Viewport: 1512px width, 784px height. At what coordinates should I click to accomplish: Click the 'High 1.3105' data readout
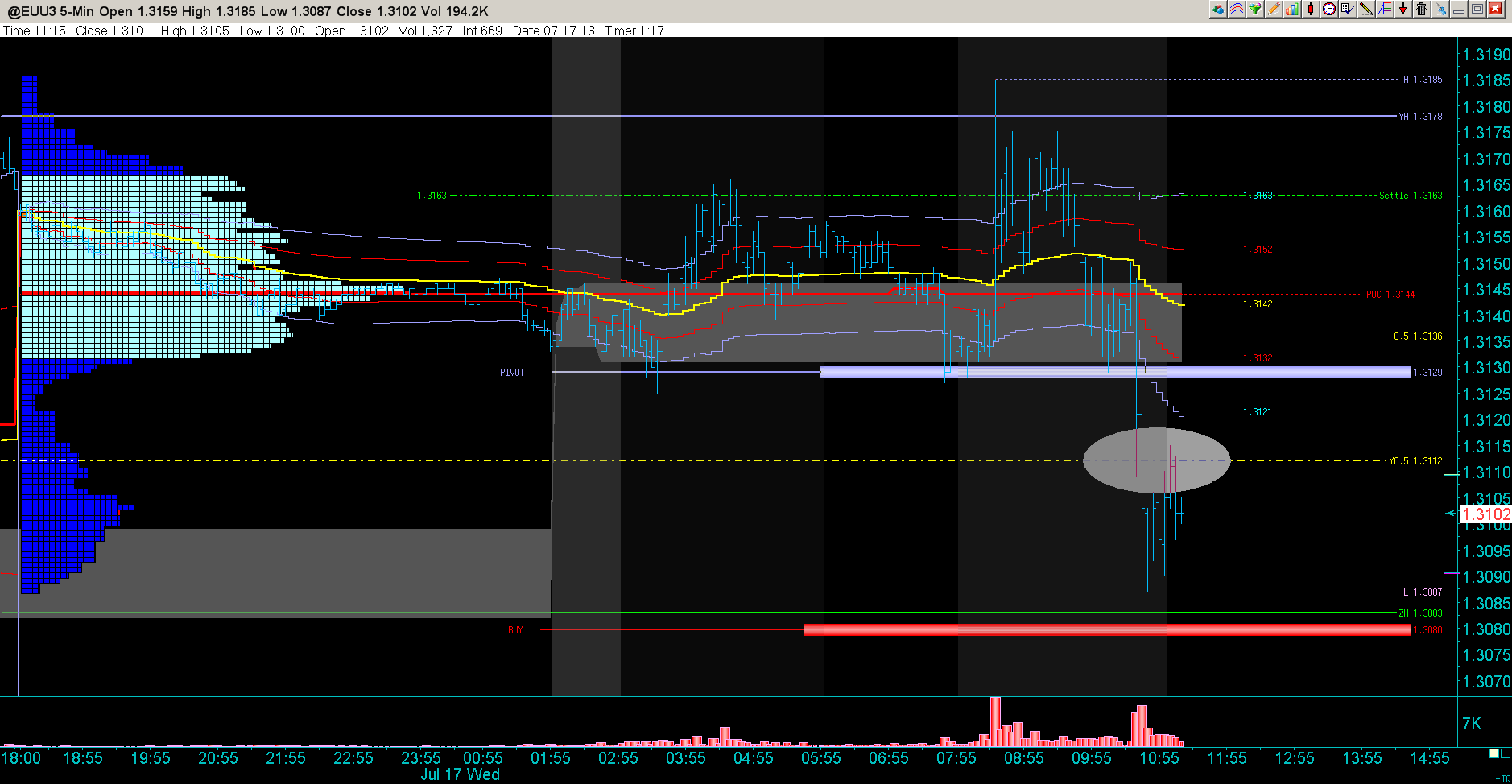coord(195,31)
